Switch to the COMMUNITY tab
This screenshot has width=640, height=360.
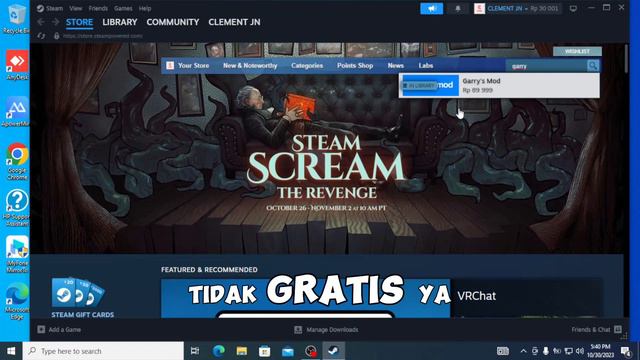173,22
